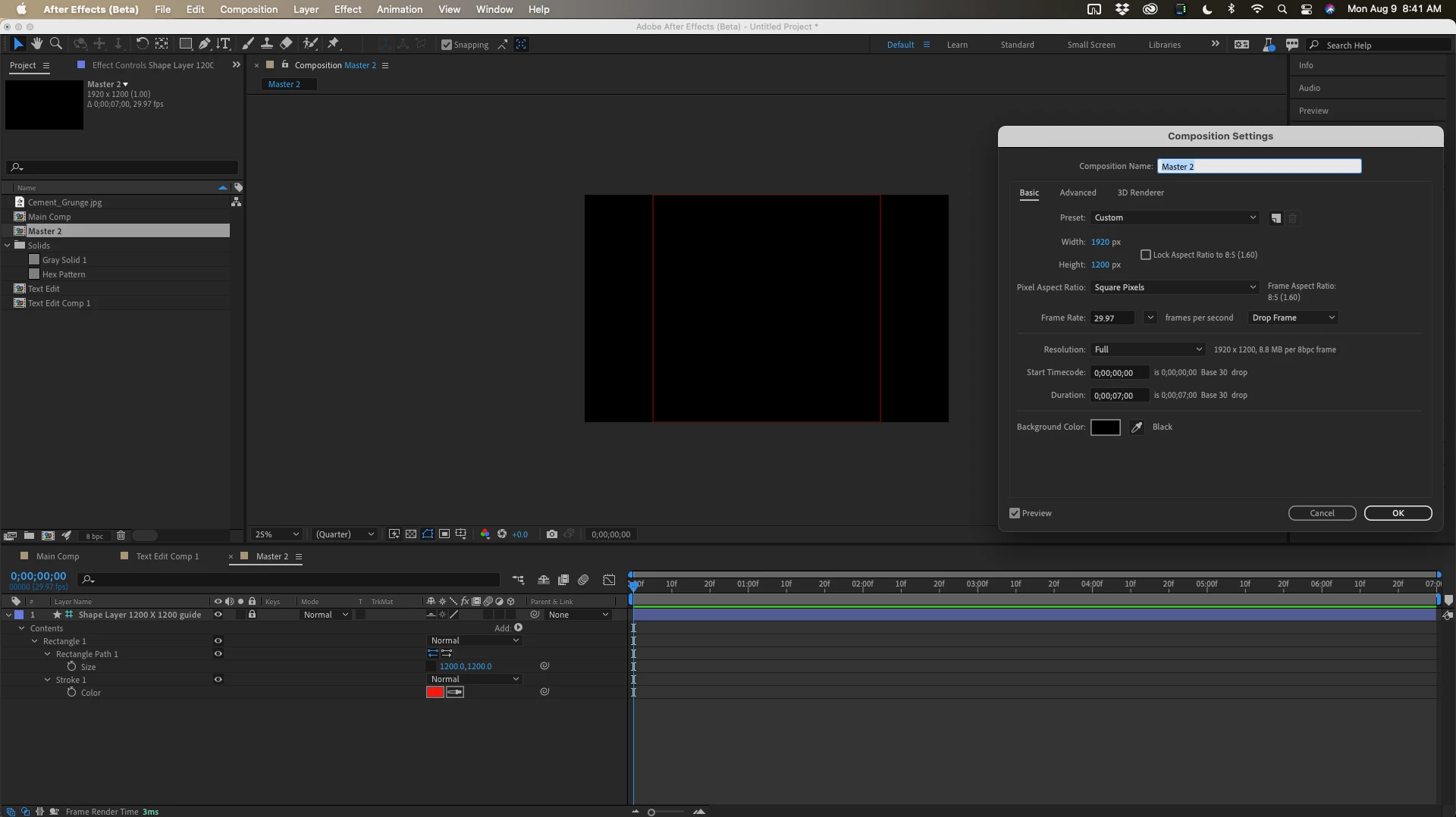Toggle visibility of Rectangle 1
Image resolution: width=1456 pixels, height=817 pixels.
[218, 641]
